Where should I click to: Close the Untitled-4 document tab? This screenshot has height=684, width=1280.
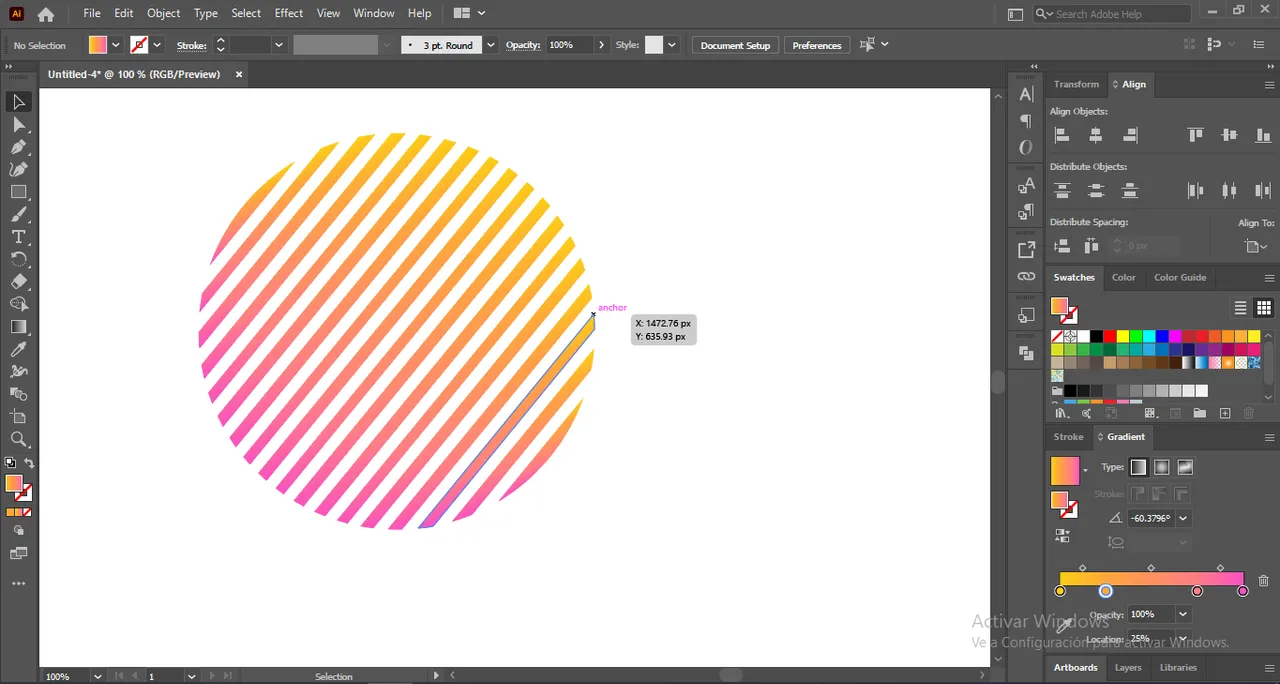click(x=239, y=74)
